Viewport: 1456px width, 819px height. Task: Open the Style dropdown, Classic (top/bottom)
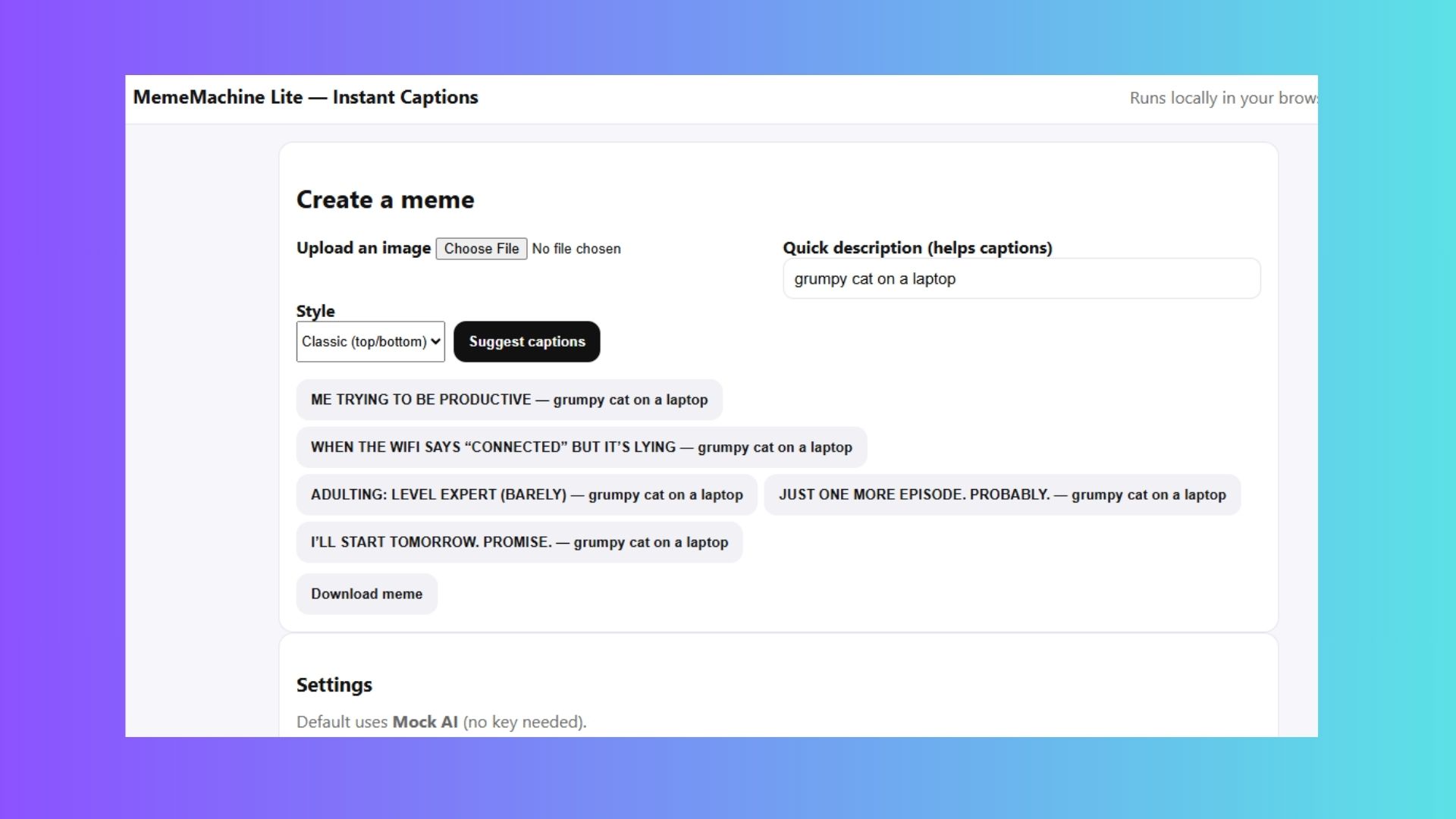(370, 342)
